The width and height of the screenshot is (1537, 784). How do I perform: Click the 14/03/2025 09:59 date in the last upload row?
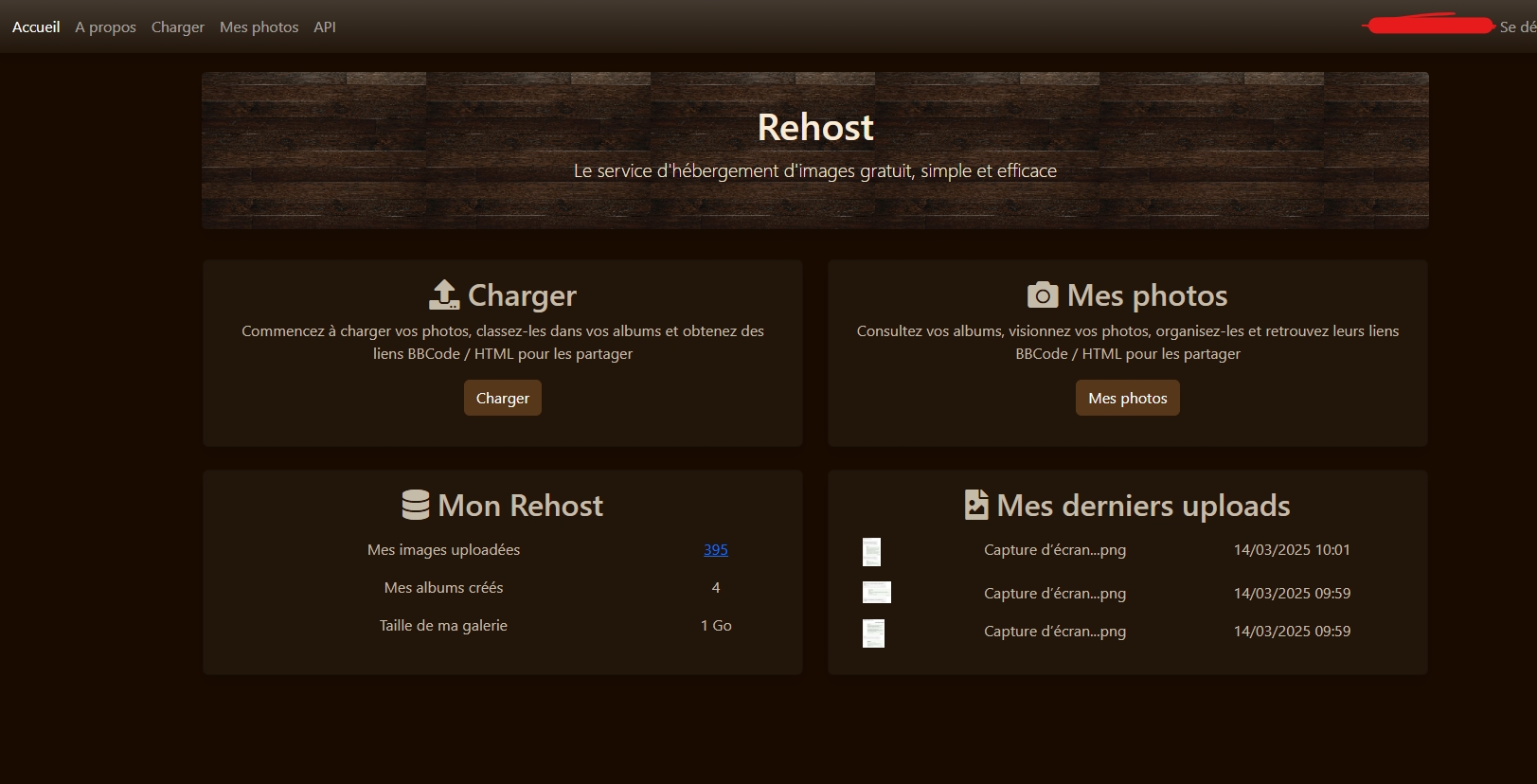tap(1292, 631)
